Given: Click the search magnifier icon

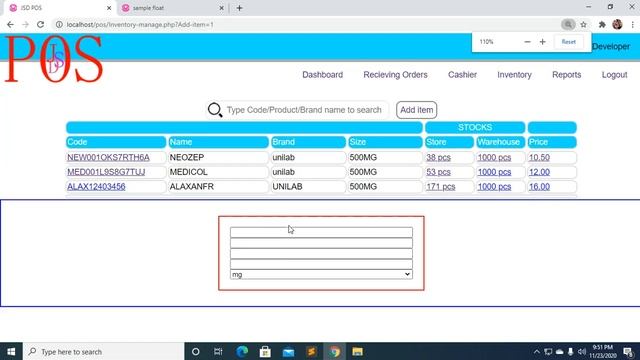Looking at the screenshot, I should coord(215,110).
